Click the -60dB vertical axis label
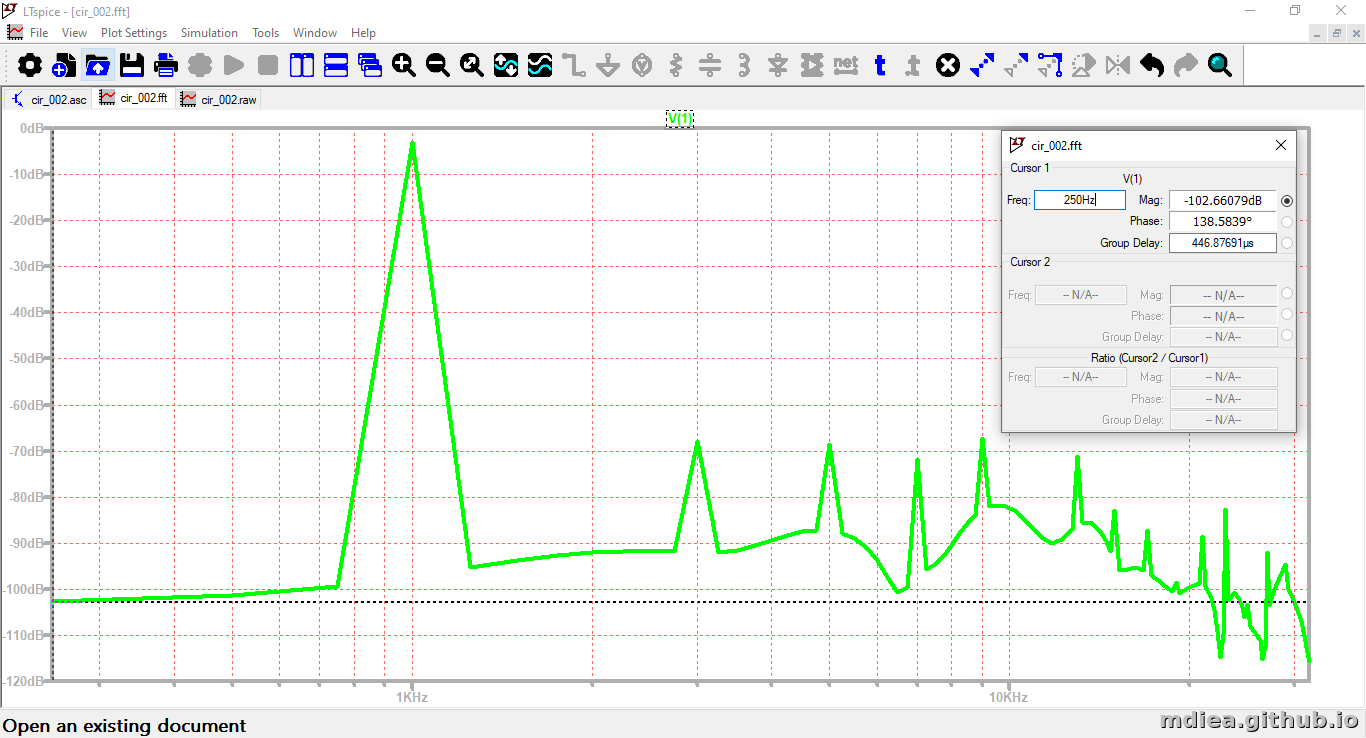 coord(26,405)
